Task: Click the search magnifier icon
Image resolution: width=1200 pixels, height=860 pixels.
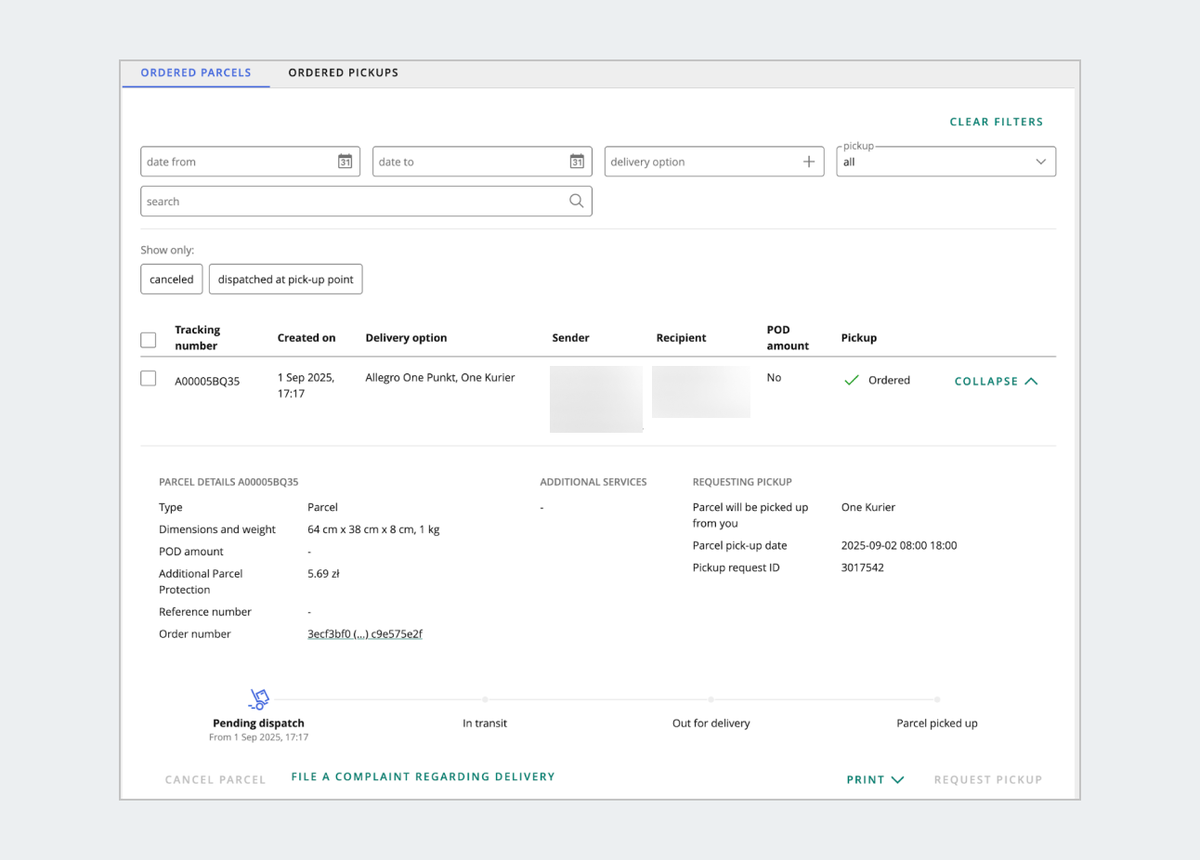Action: point(576,201)
